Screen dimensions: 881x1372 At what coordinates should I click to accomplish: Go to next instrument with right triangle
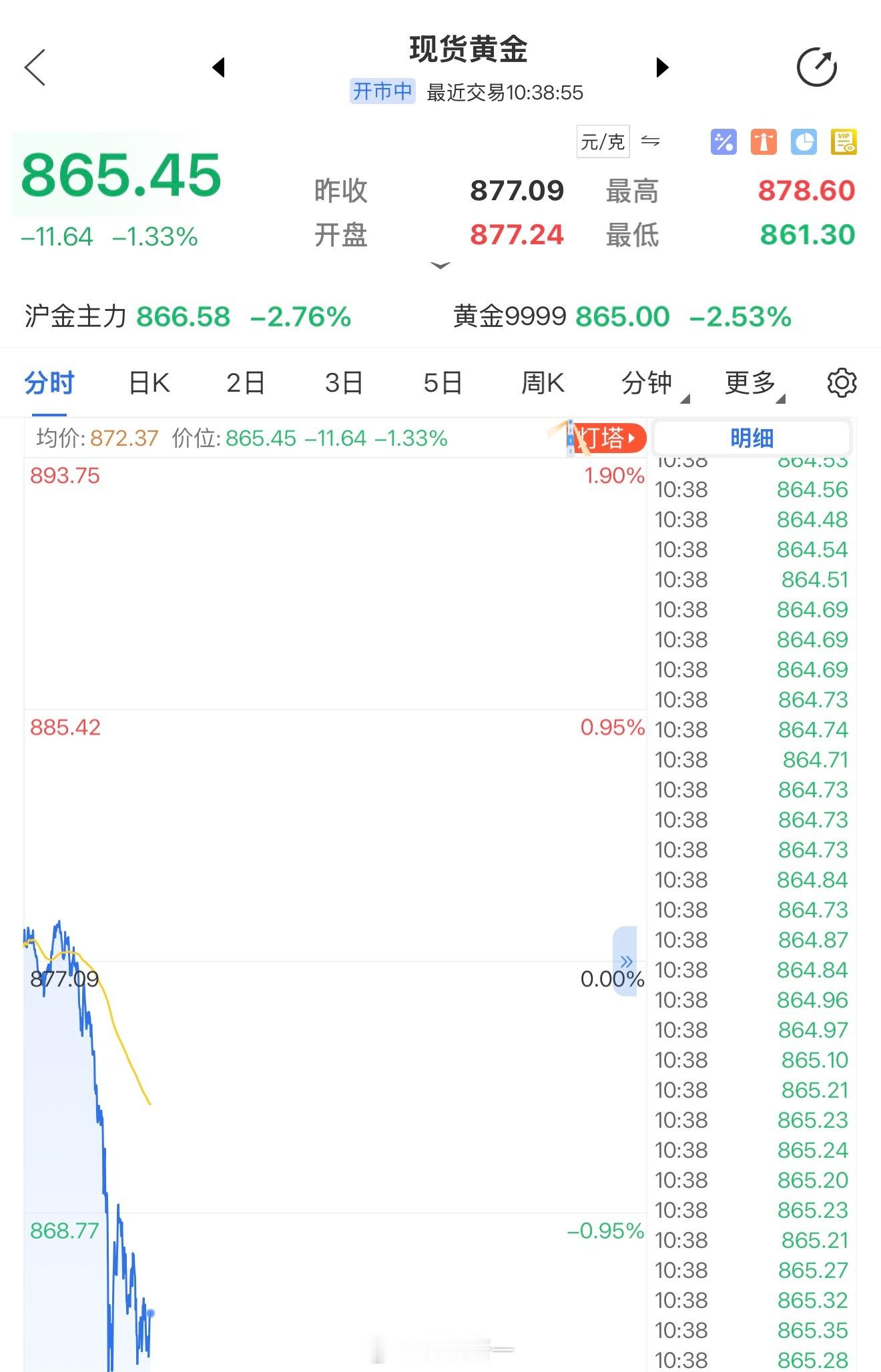pyautogui.click(x=662, y=67)
